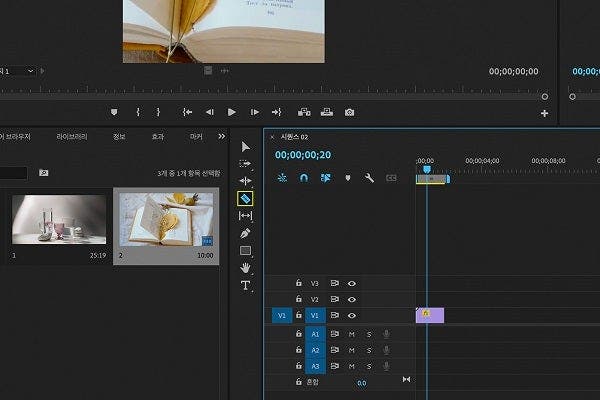The height and width of the screenshot is (400, 600).
Task: Choose the Pen tool
Action: pos(246,233)
